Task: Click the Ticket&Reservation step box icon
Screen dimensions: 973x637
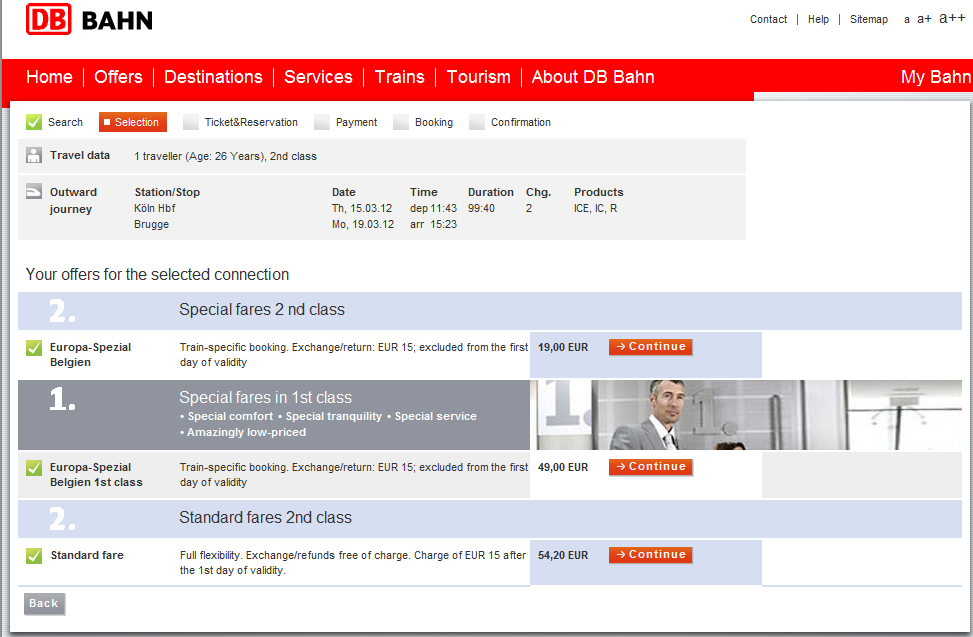Action: pos(191,122)
